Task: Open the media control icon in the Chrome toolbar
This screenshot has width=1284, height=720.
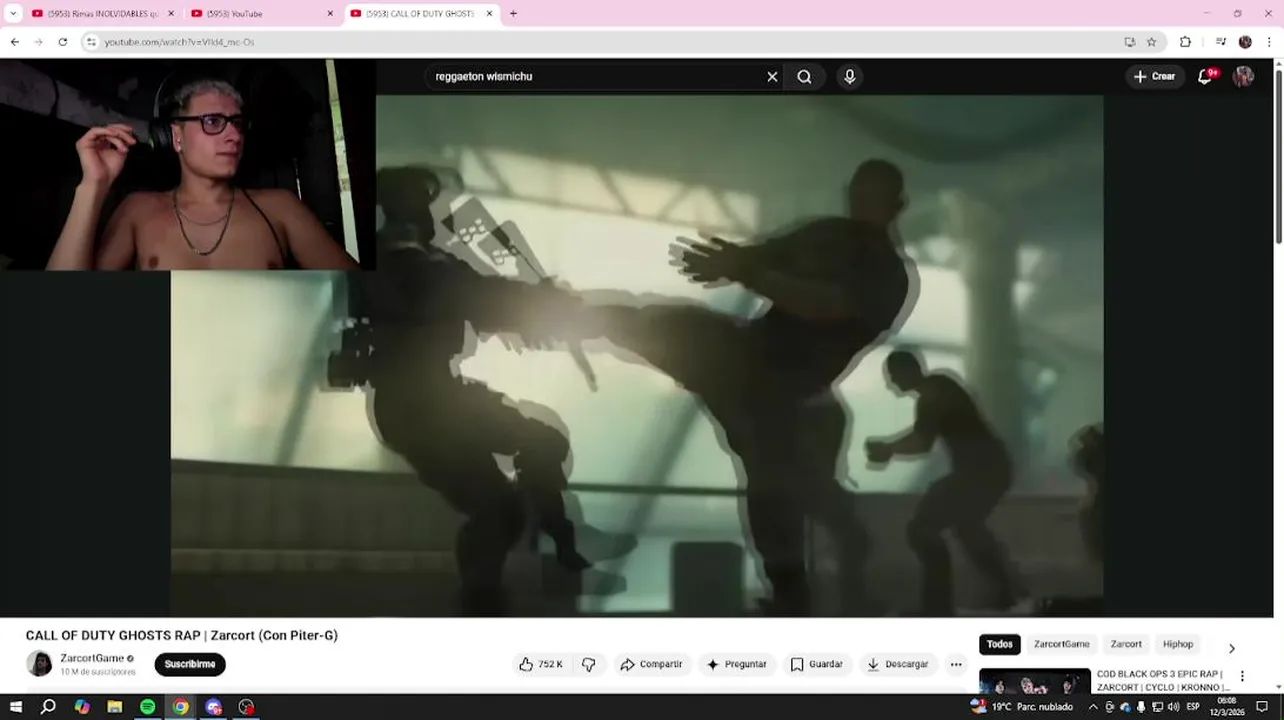Action: coord(1221,42)
